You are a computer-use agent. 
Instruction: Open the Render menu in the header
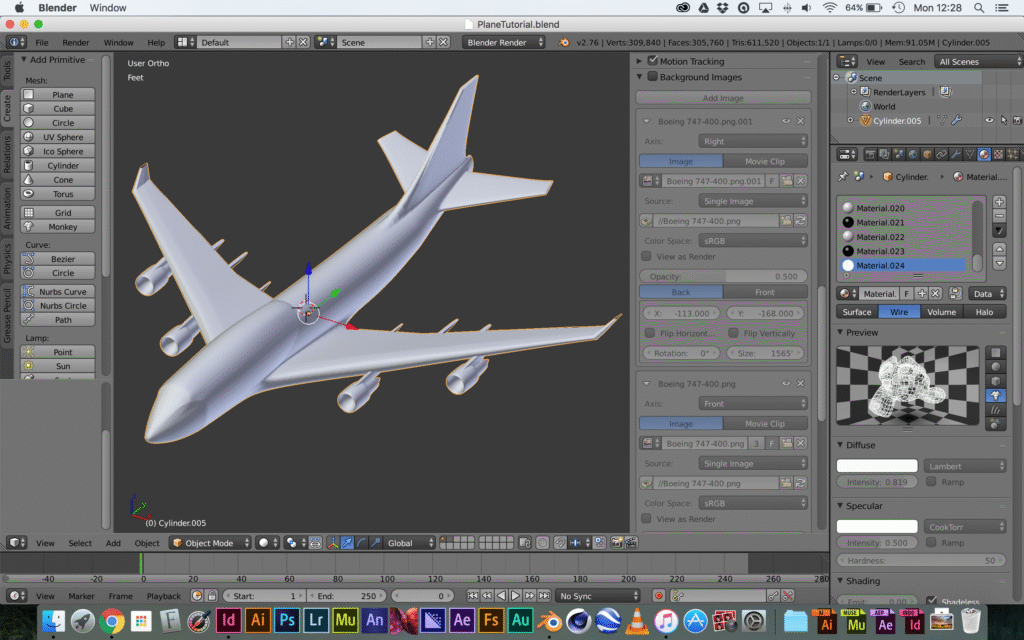[76, 42]
